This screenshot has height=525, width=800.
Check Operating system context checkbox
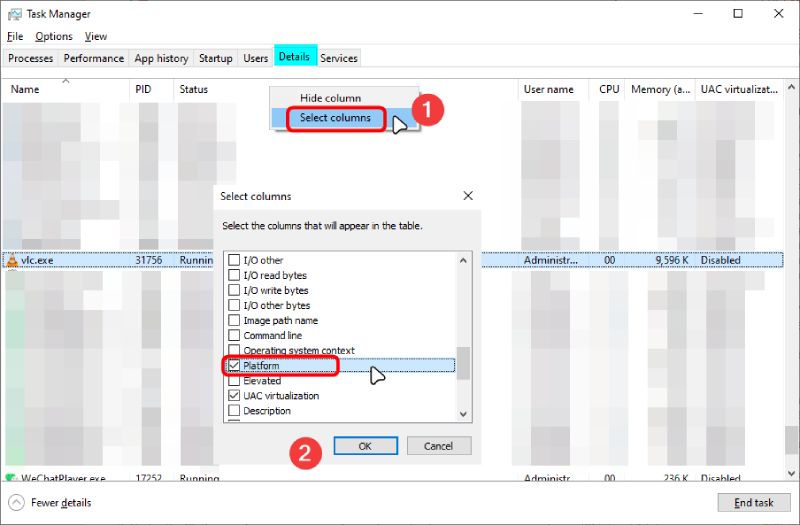(x=234, y=349)
